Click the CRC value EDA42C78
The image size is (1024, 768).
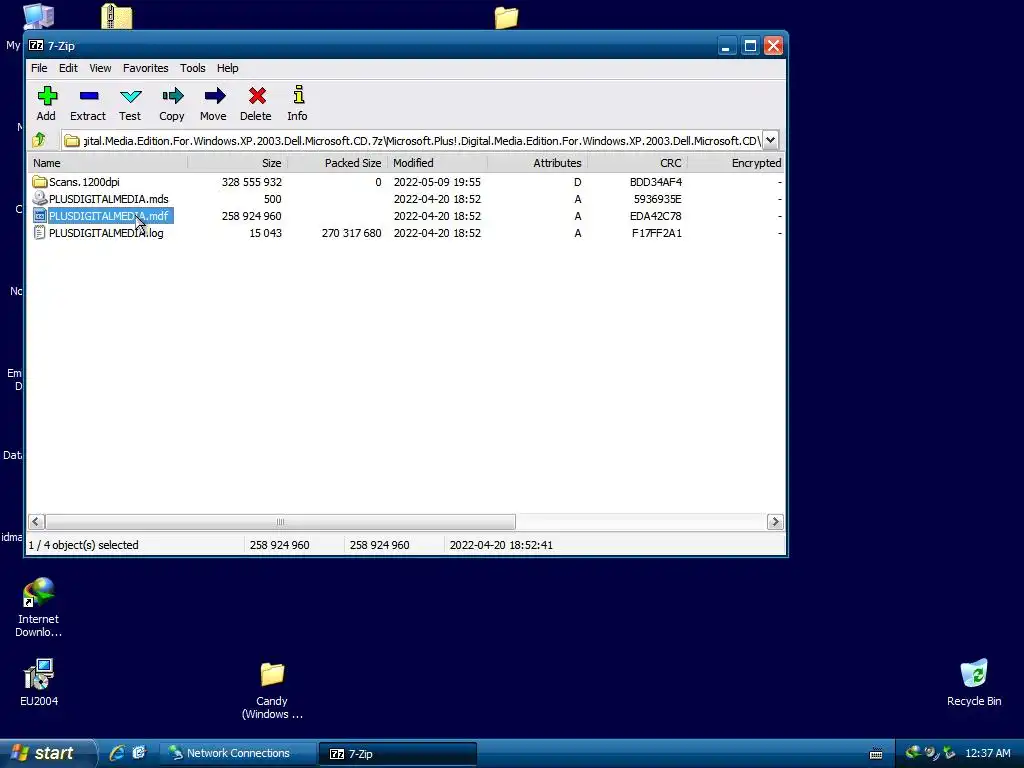[656, 216]
